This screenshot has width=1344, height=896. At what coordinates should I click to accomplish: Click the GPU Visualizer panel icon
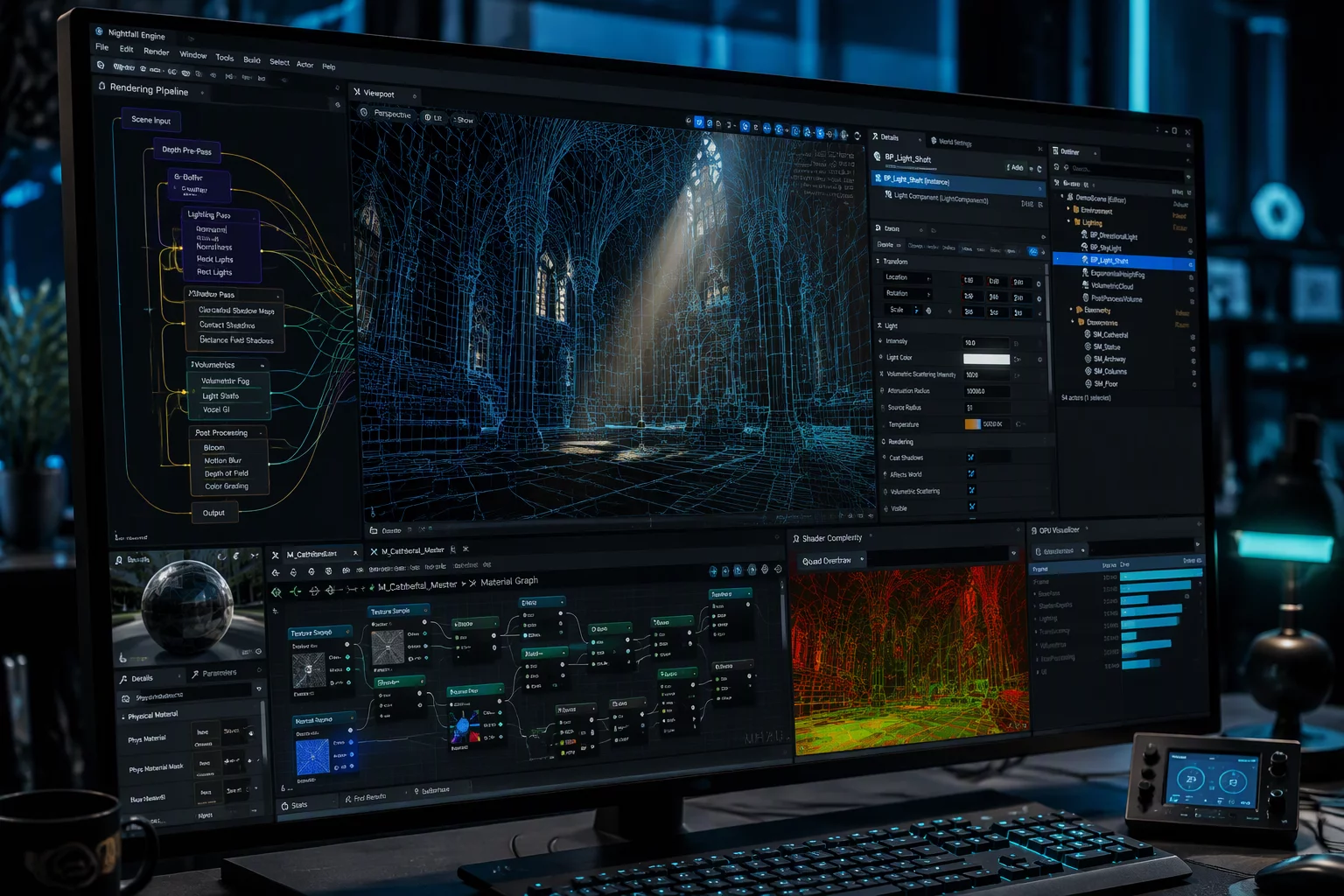pyautogui.click(x=1033, y=530)
